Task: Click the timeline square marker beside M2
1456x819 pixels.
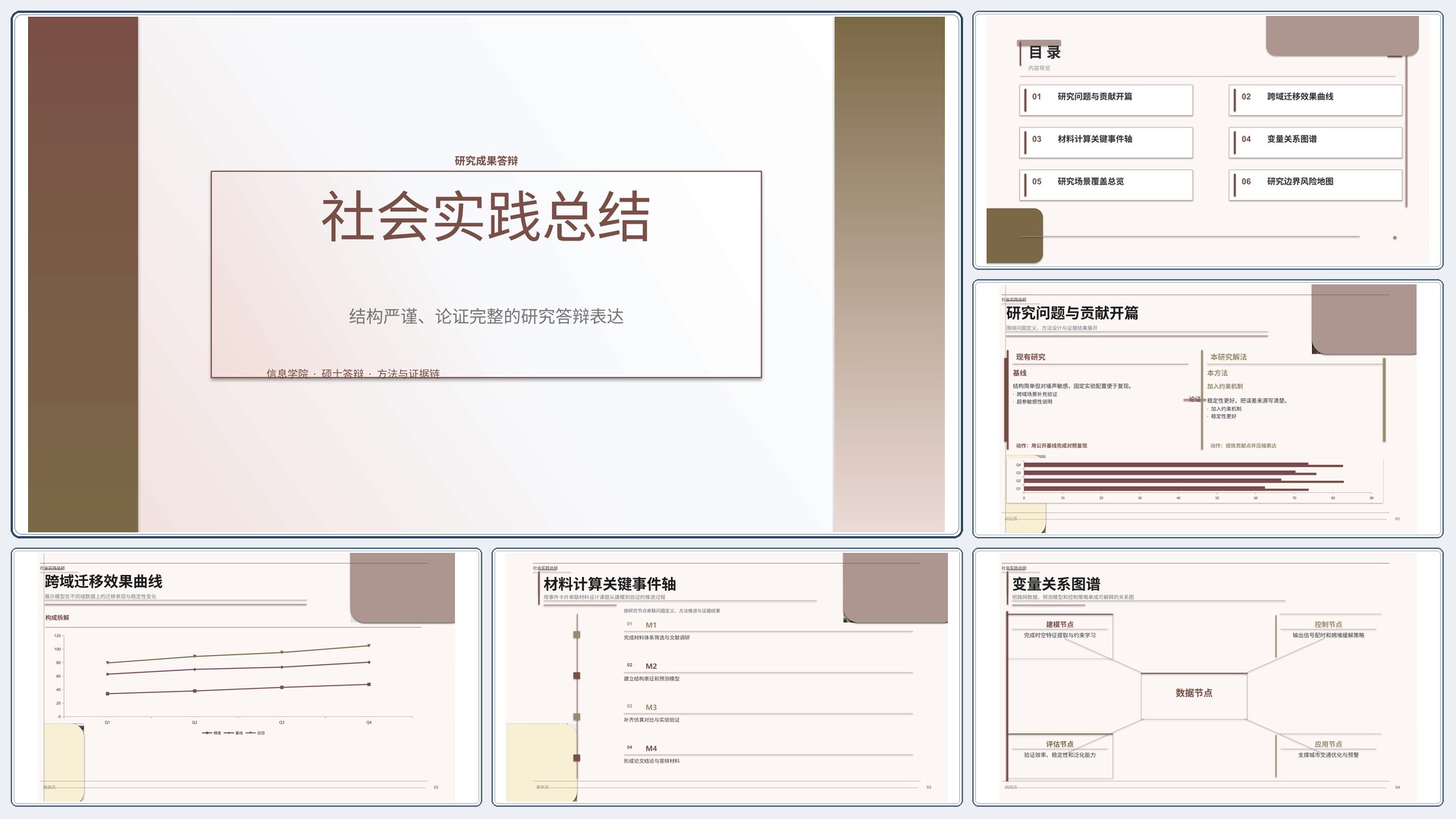Action: (x=576, y=676)
